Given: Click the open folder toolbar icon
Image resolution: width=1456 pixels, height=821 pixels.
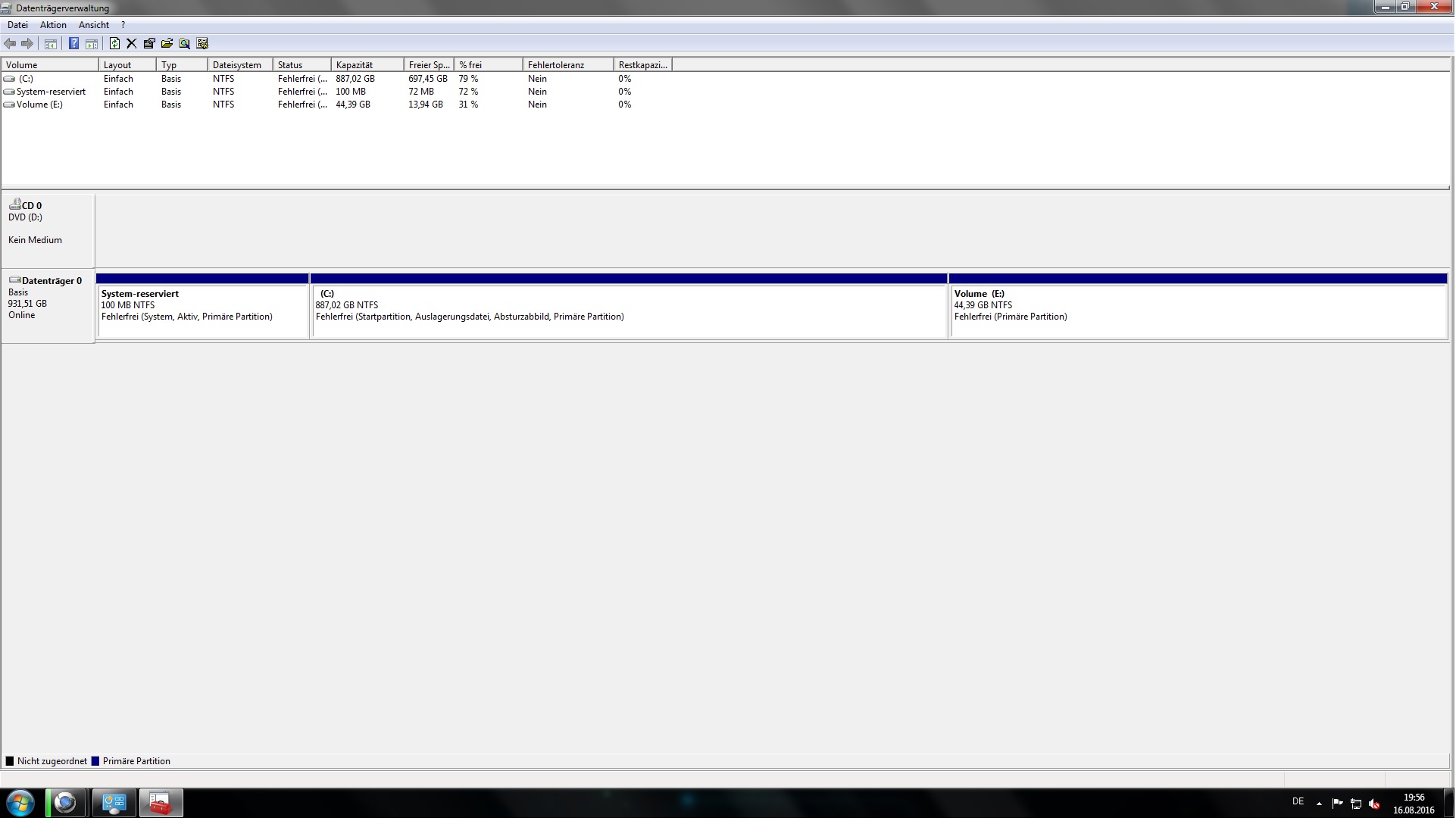Looking at the screenshot, I should tap(167, 44).
